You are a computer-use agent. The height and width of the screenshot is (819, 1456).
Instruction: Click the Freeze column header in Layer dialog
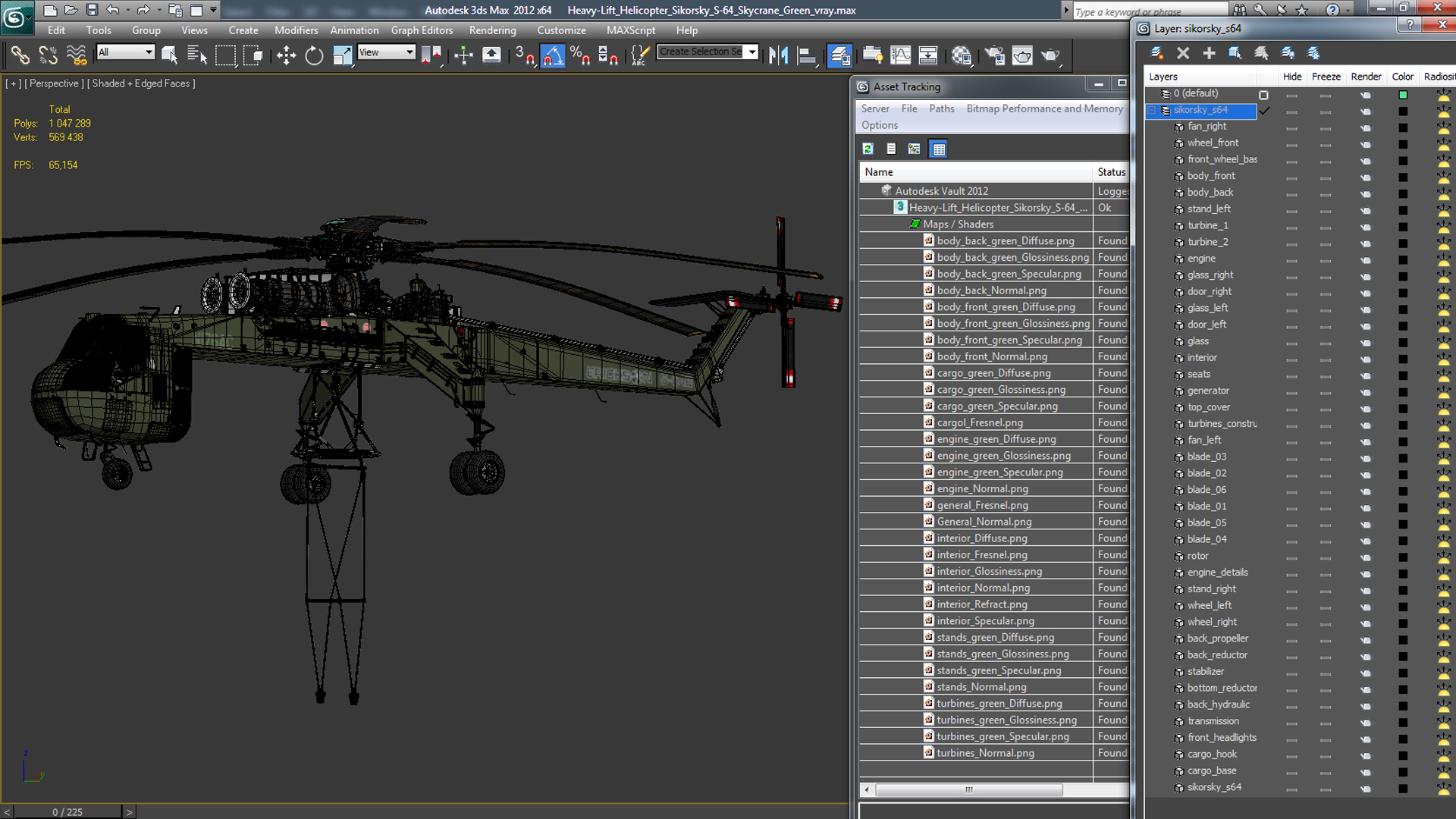(1326, 77)
